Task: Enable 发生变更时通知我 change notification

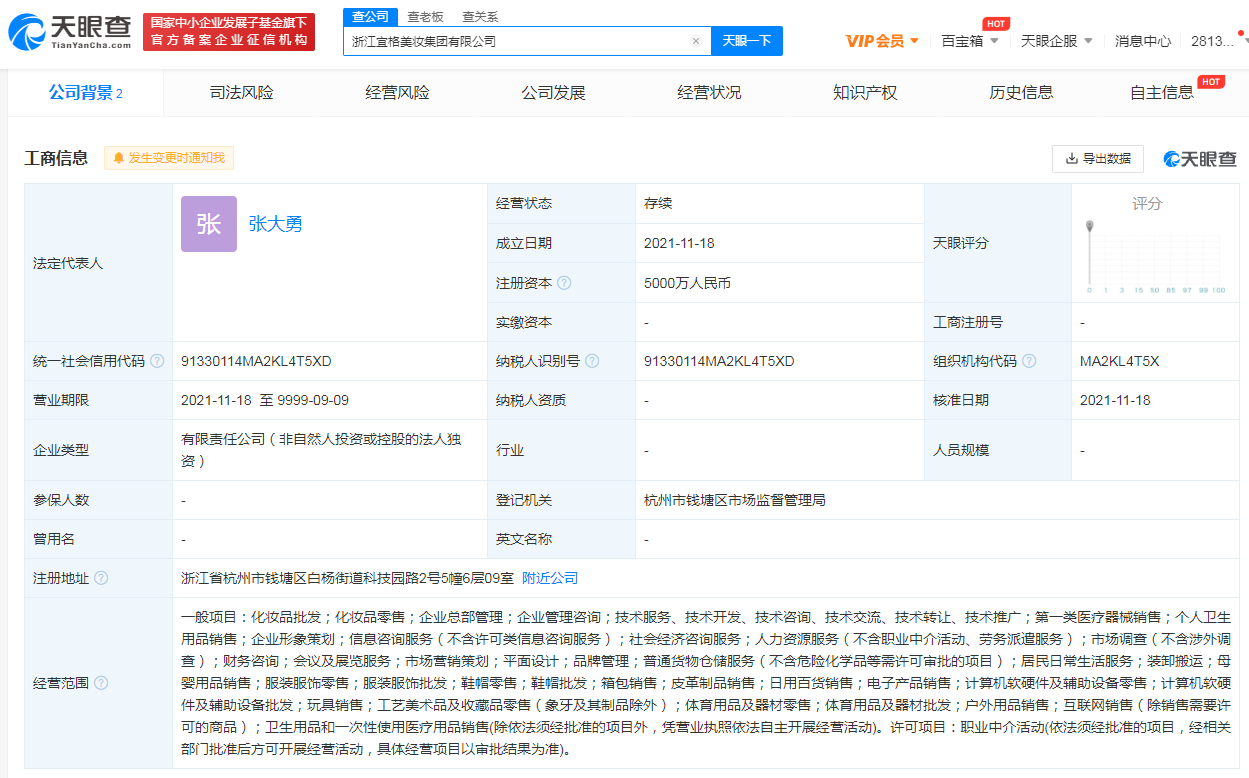Action: tap(169, 158)
